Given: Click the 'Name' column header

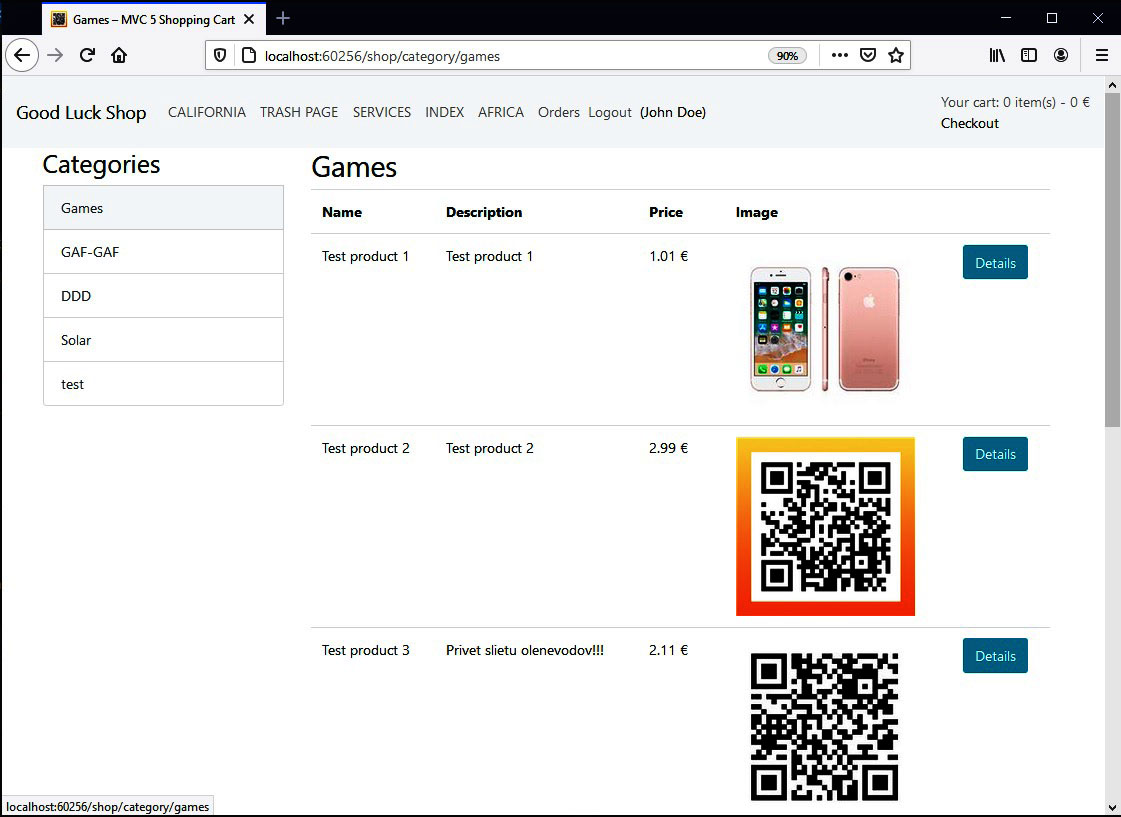Looking at the screenshot, I should (x=342, y=212).
